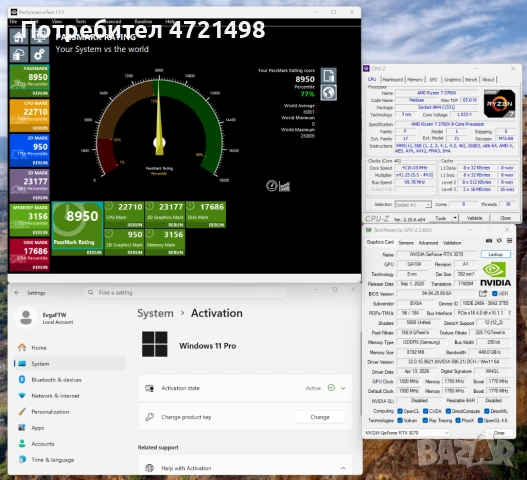Viewport: 527px width, 480px height.
Task: Toggle the DirectCompute checkbox
Action: (x=448, y=411)
